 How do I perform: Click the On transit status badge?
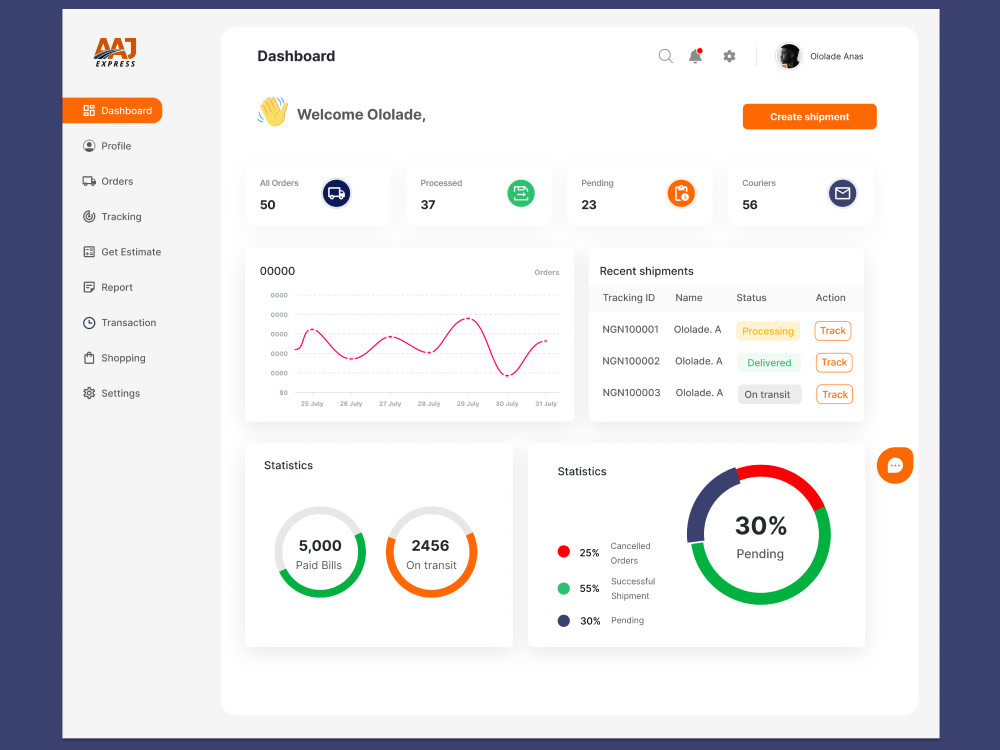(769, 394)
